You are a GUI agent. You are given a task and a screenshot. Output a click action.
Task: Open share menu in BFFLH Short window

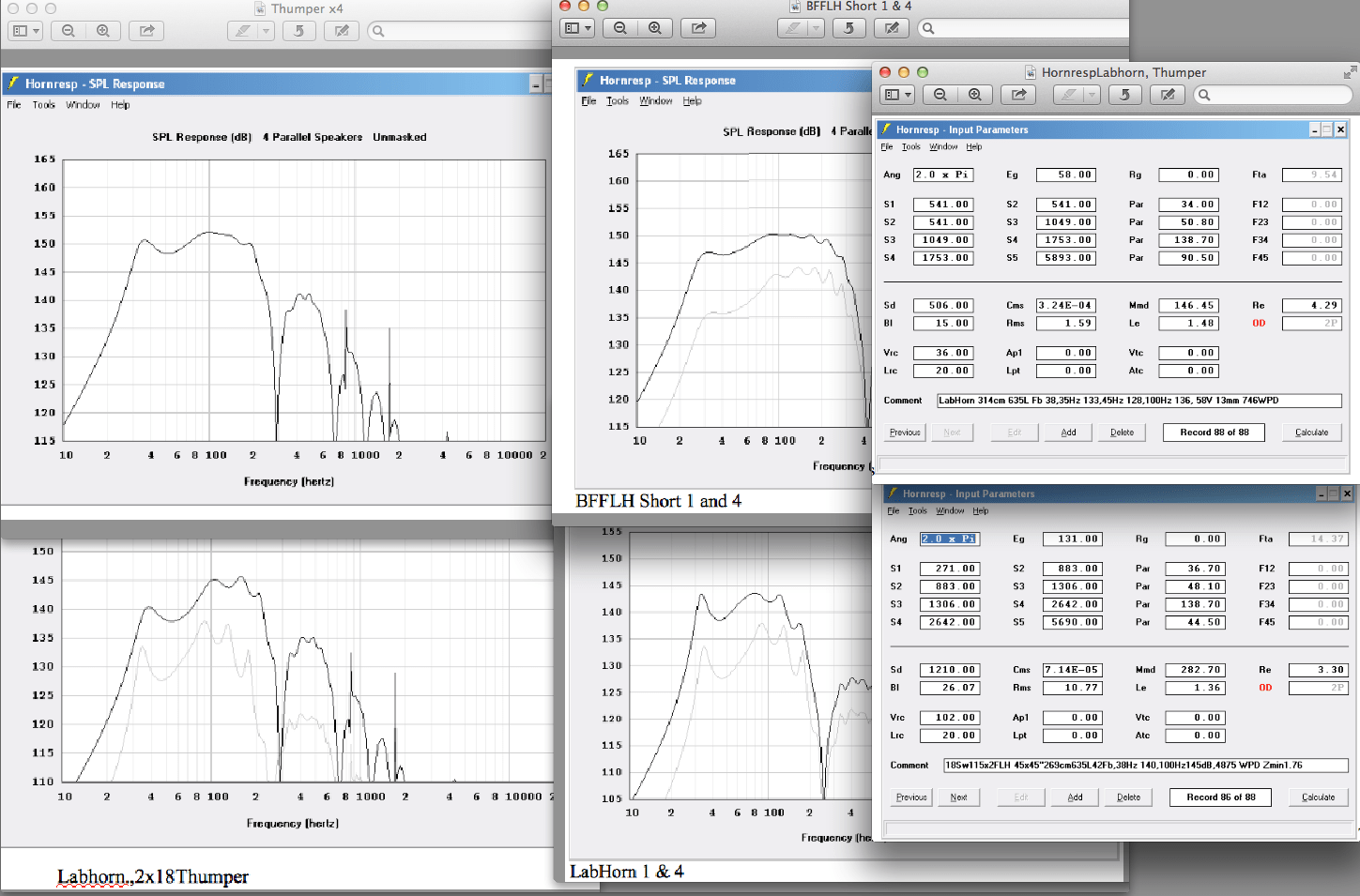[698, 28]
